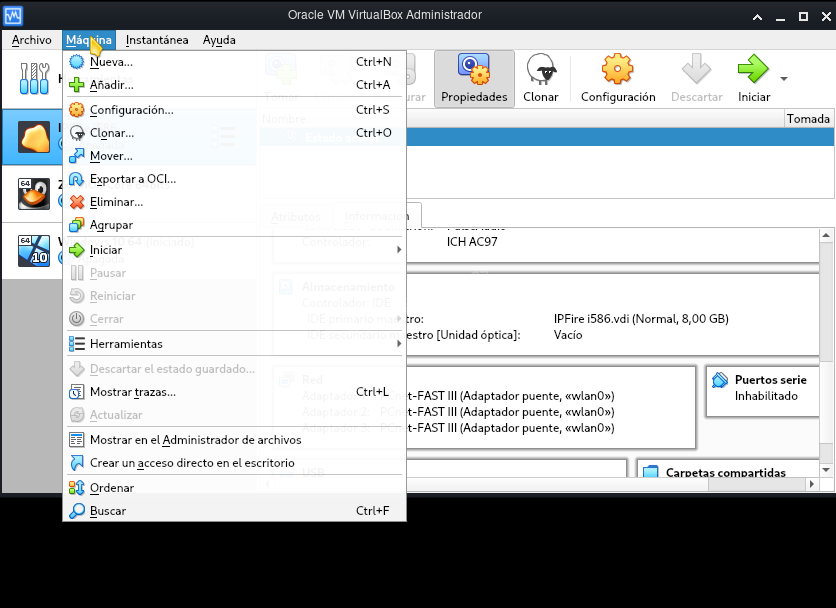
Task: Open Configuración gear in the toolbar
Action: click(617, 71)
